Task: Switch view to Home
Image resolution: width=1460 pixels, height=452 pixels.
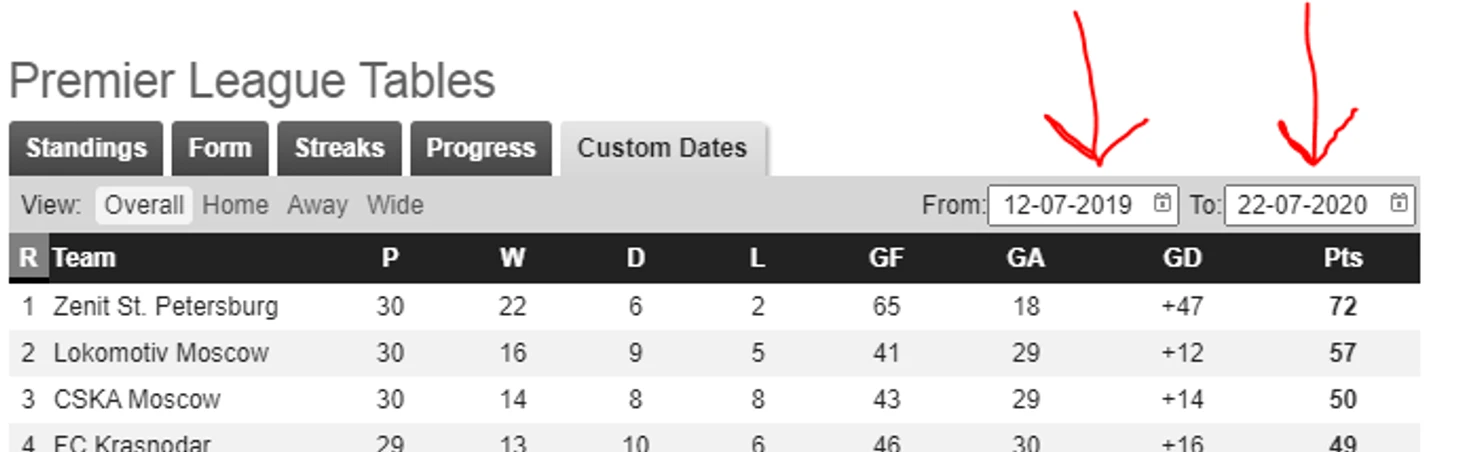Action: click(235, 205)
